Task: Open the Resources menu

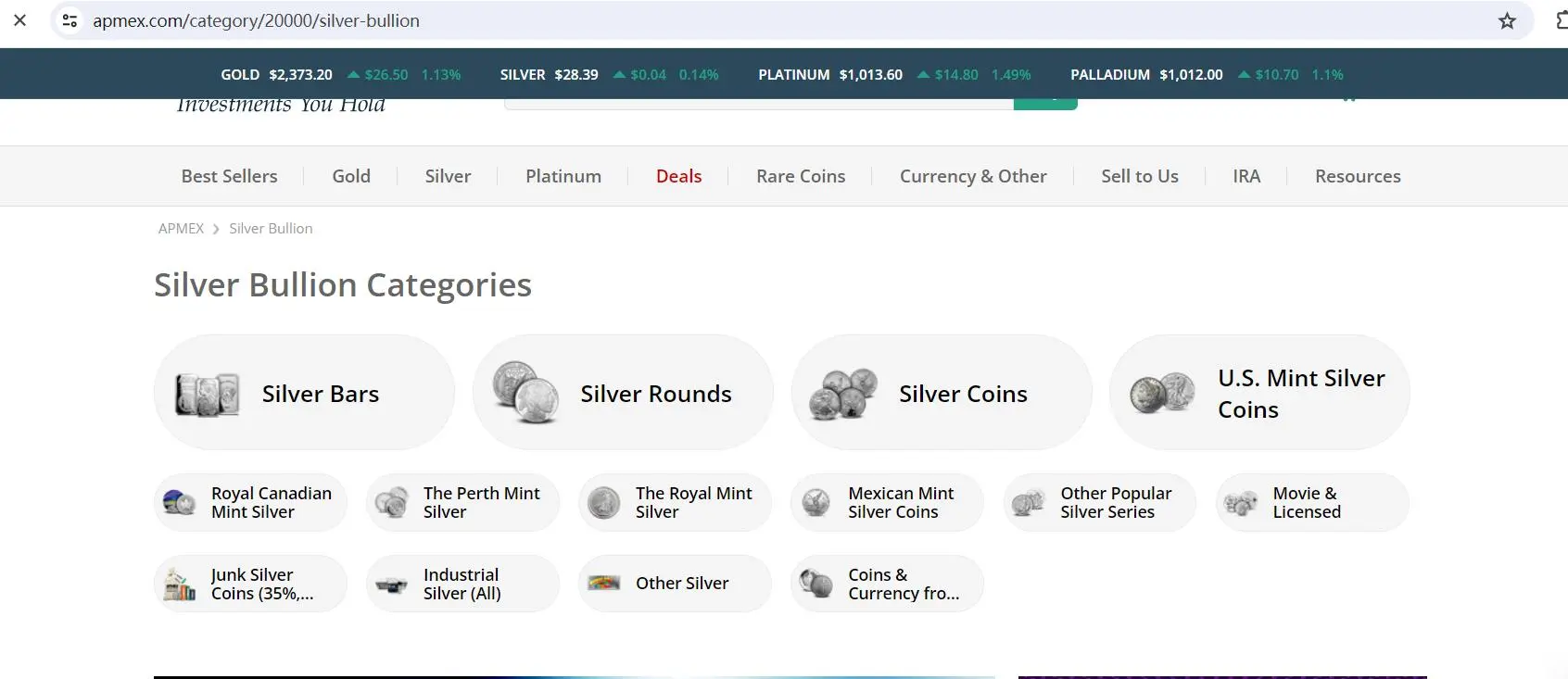Action: pos(1358,176)
